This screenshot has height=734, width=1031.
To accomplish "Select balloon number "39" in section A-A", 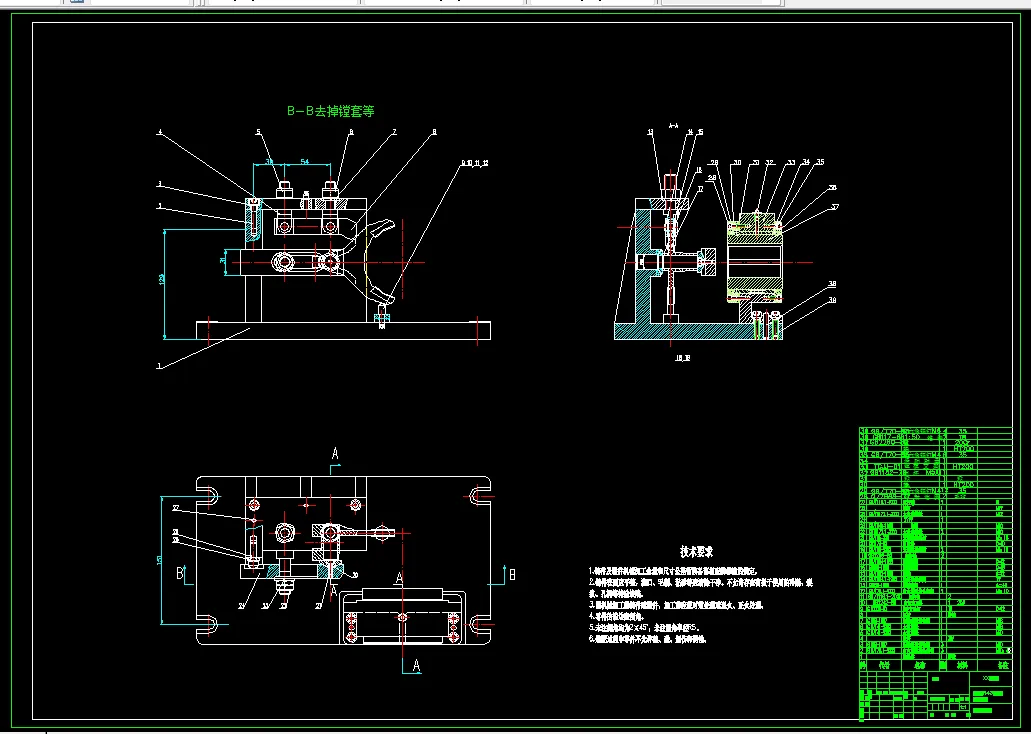I will pos(832,300).
